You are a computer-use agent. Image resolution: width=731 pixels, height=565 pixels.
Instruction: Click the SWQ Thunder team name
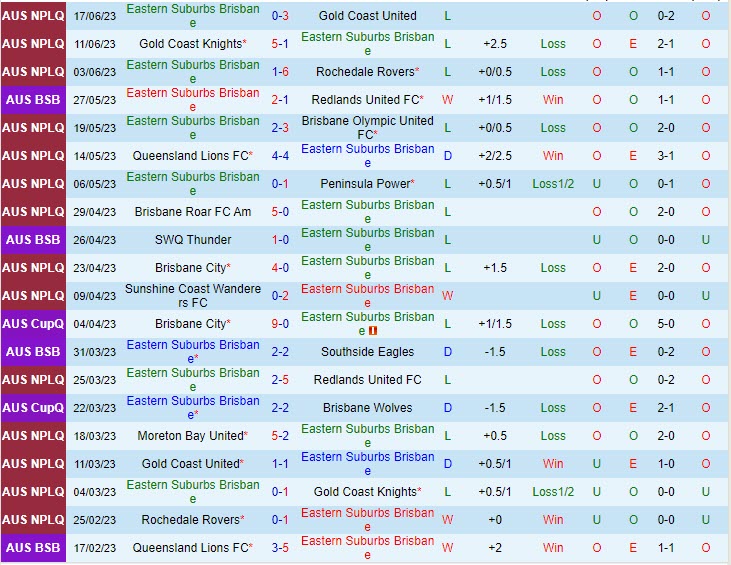(193, 240)
